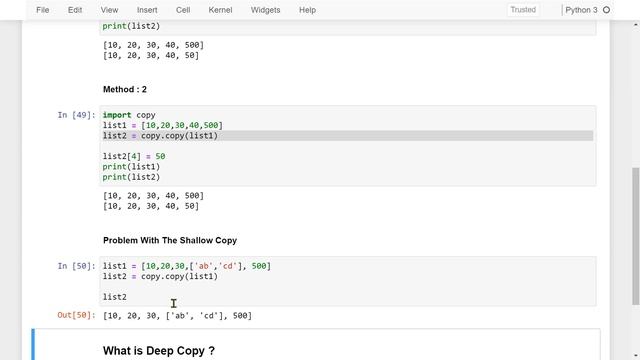Screen dimensions: 640x360
Task: Click the Method : 2 markdown heading
Action: click(124, 89)
